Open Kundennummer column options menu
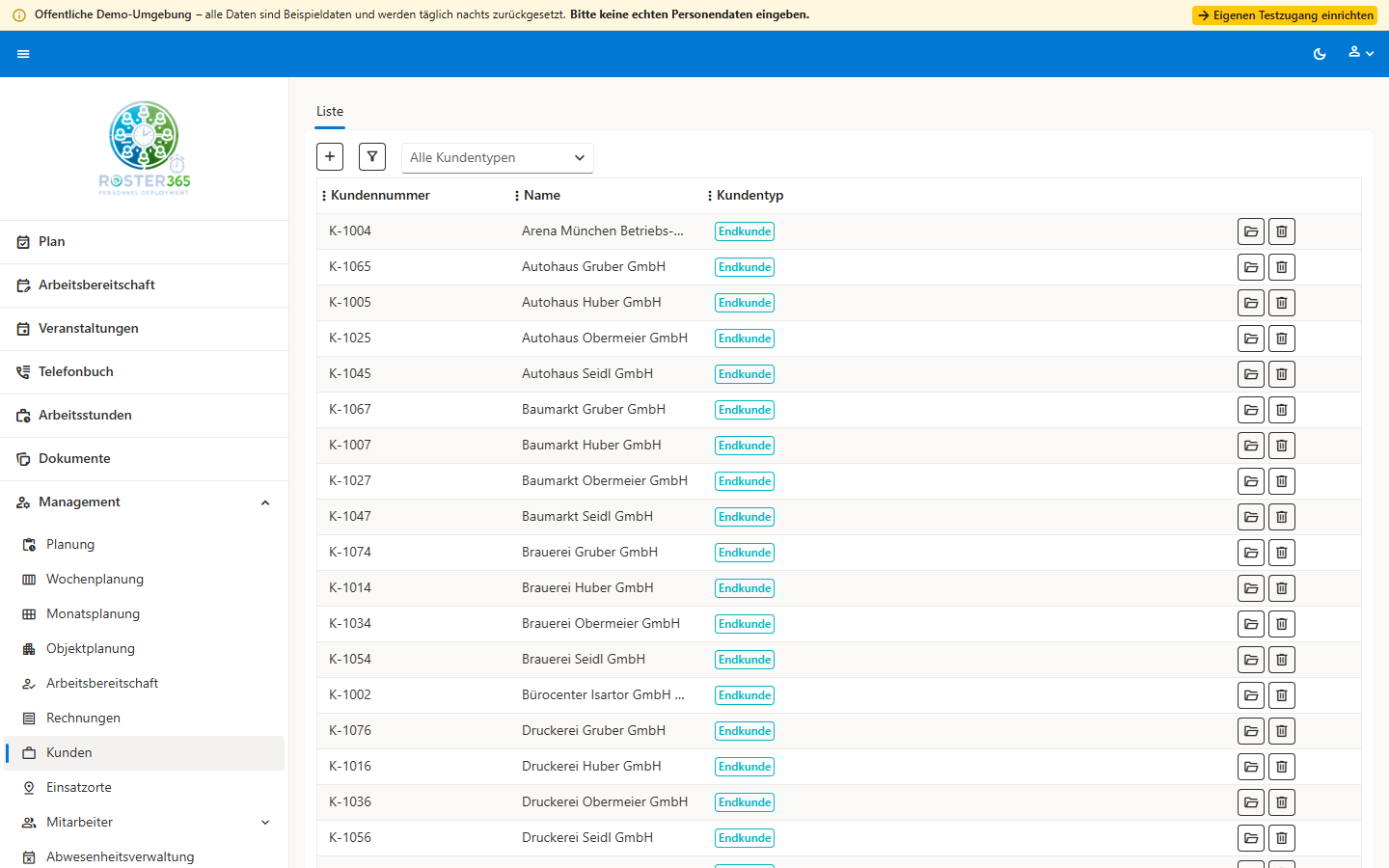This screenshot has height=868, width=1389. click(x=324, y=196)
